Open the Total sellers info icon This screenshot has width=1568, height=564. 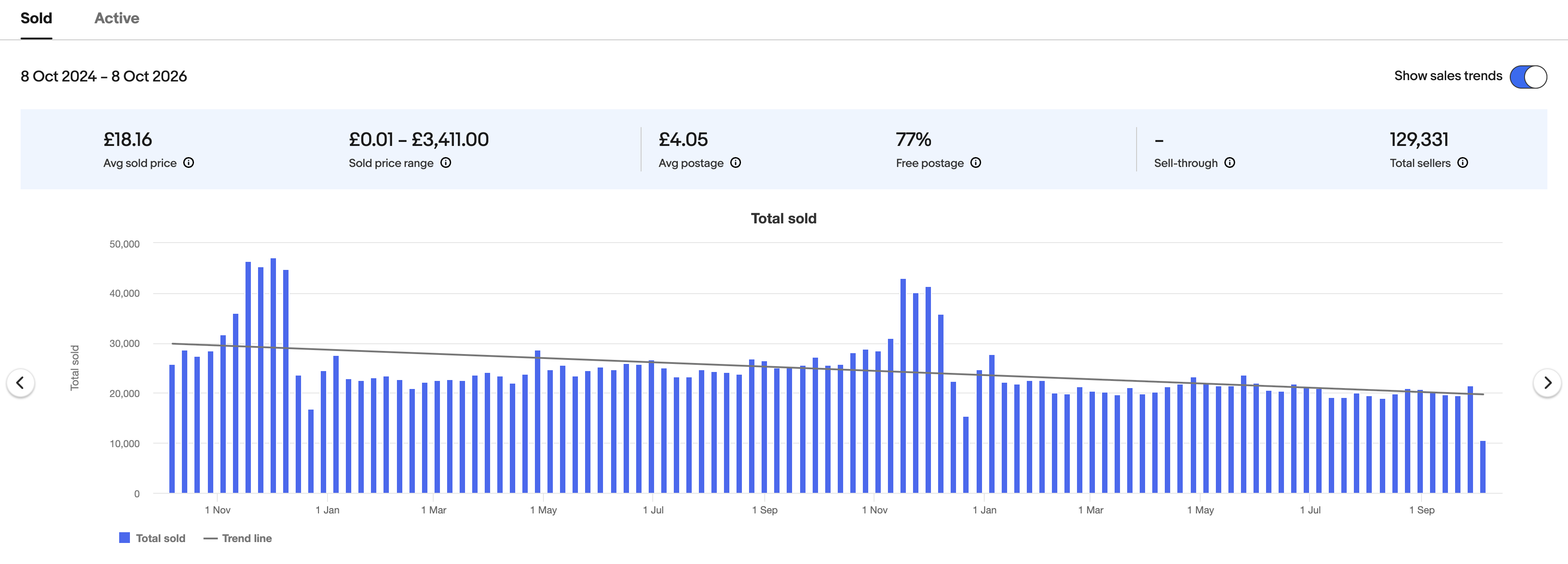pos(1463,162)
